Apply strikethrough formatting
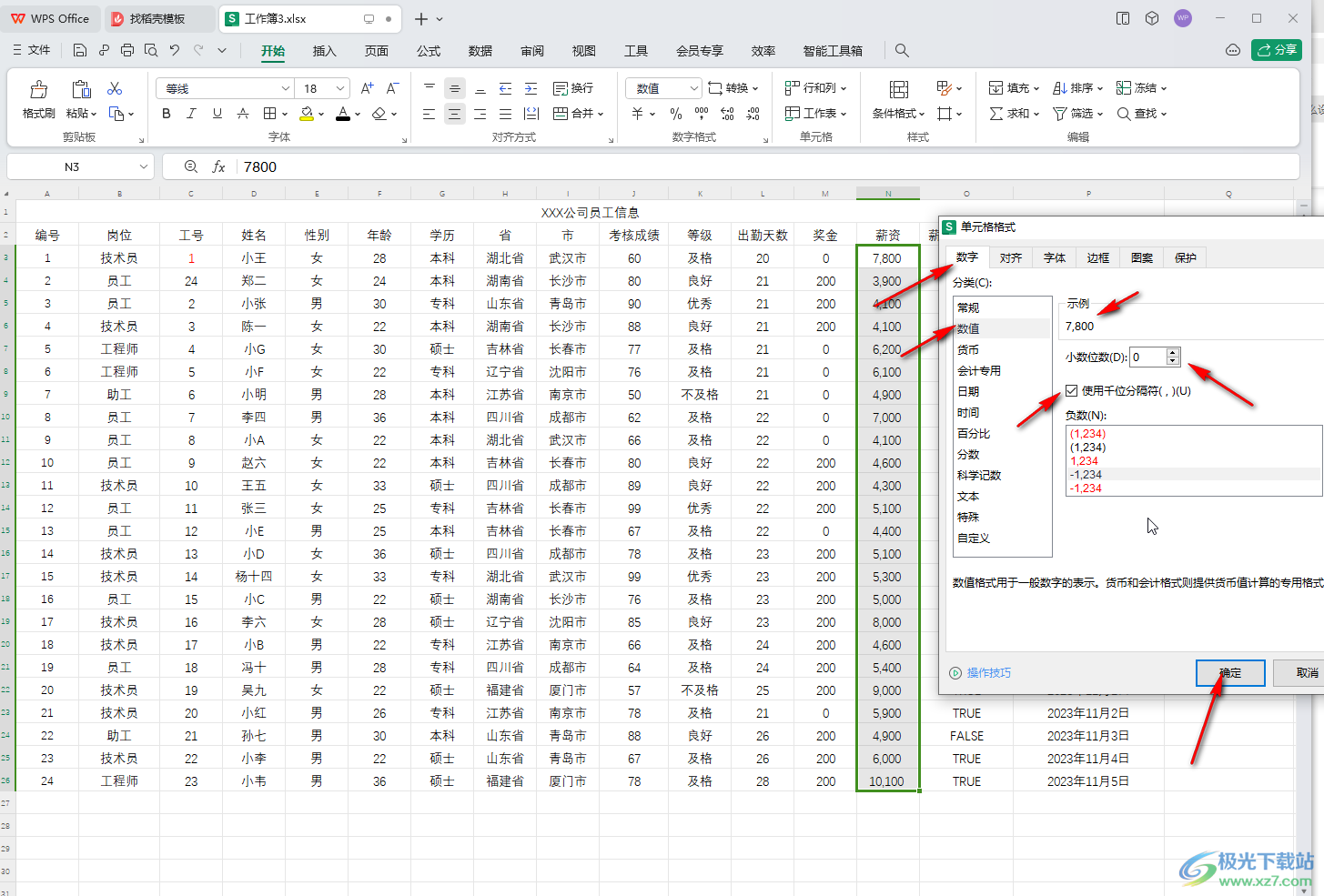This screenshot has height=896, width=1324. pos(242,114)
